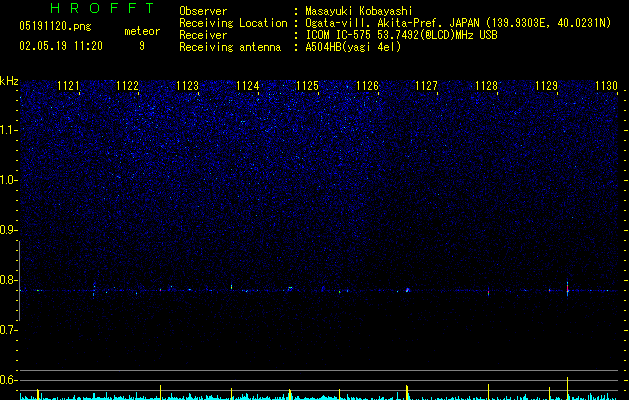Click the 1126 time marker

tap(367, 86)
